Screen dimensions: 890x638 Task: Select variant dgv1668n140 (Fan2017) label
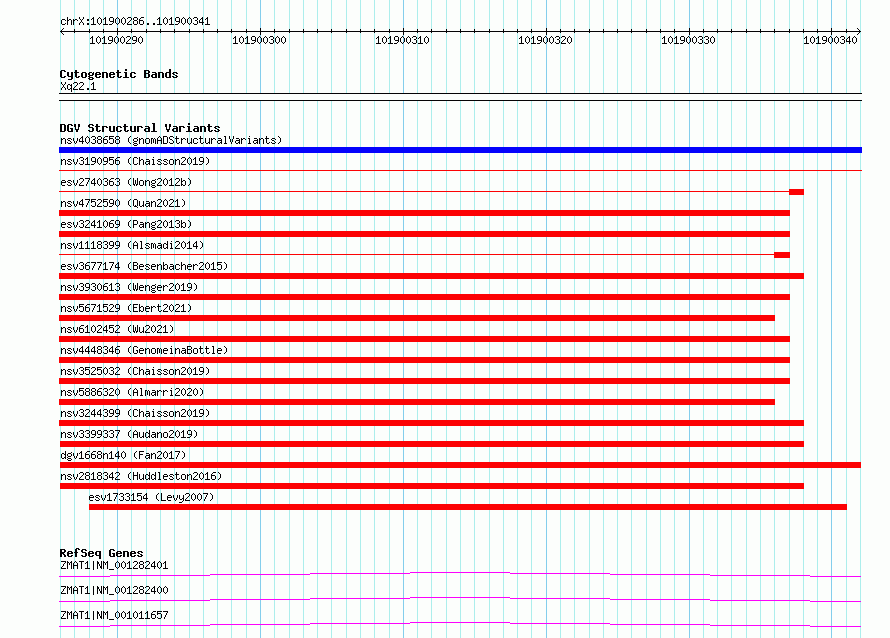[x=123, y=455]
